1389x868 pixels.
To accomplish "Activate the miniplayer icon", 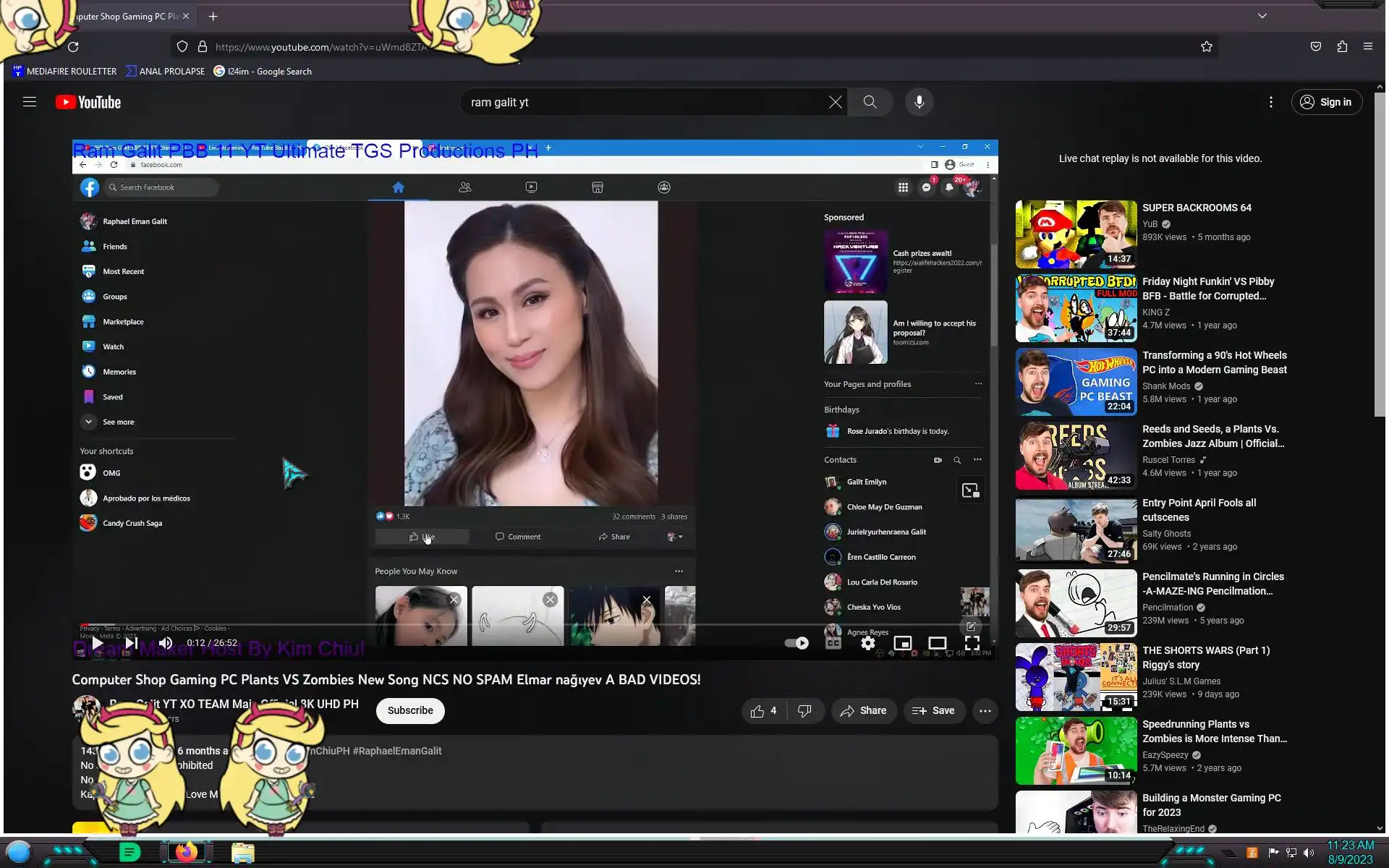I will [902, 643].
